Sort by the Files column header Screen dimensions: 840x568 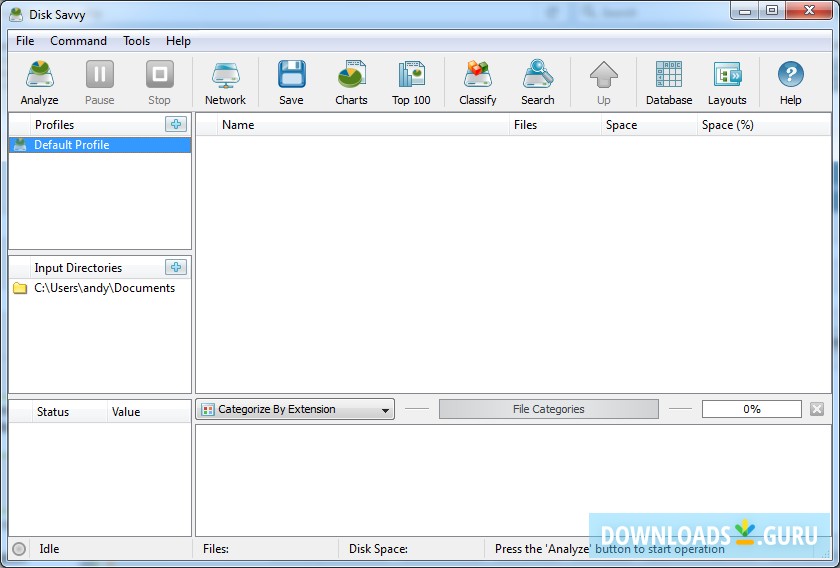555,125
